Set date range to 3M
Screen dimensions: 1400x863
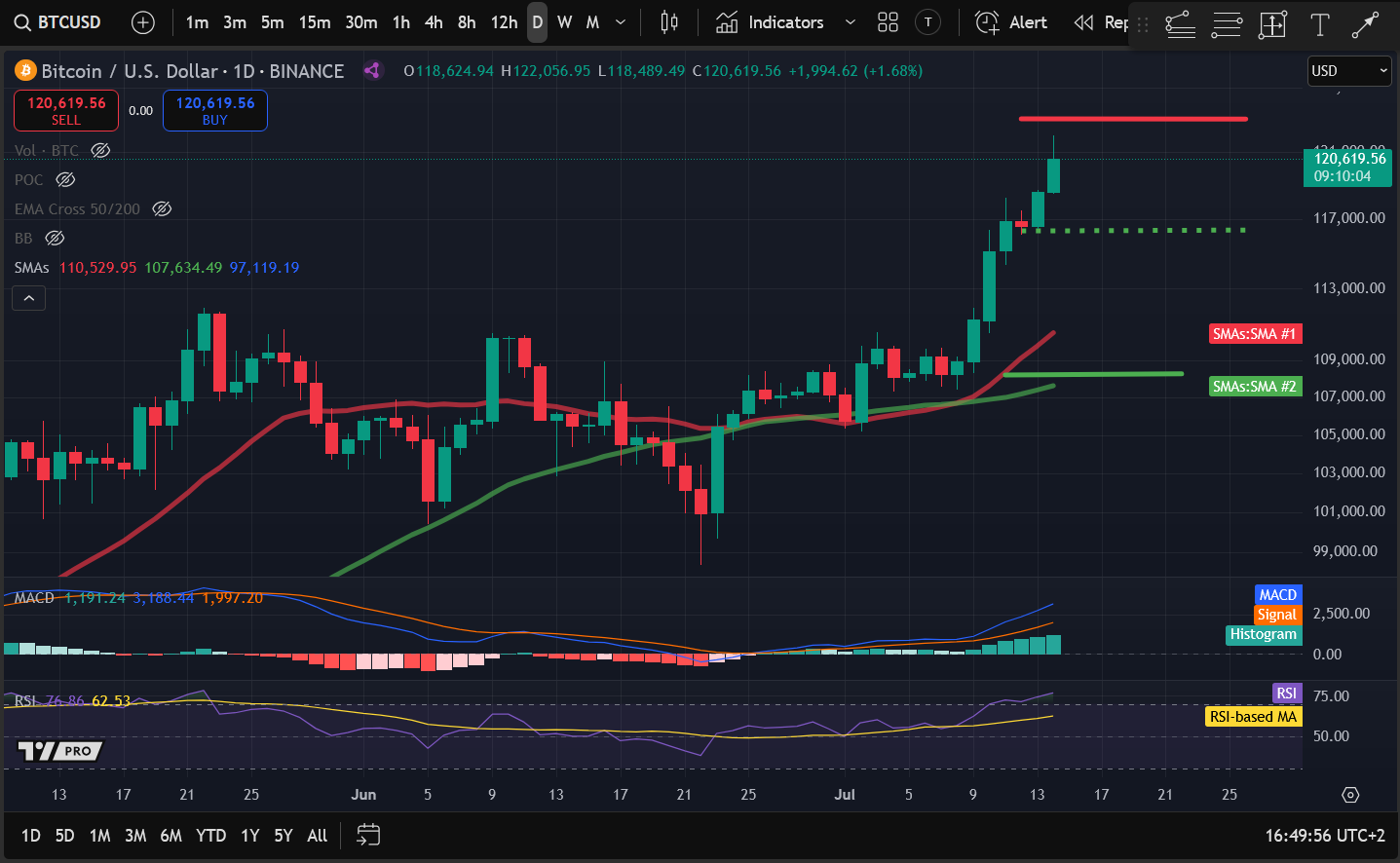tap(135, 835)
